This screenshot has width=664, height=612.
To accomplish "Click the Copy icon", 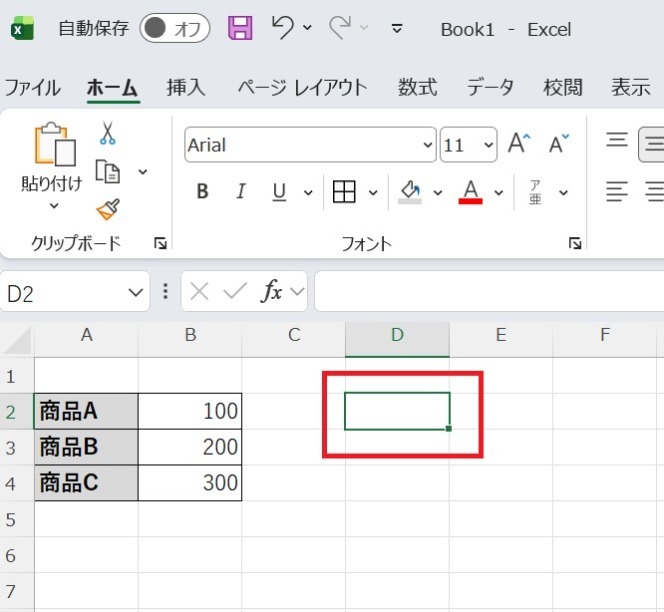I will tap(108, 172).
